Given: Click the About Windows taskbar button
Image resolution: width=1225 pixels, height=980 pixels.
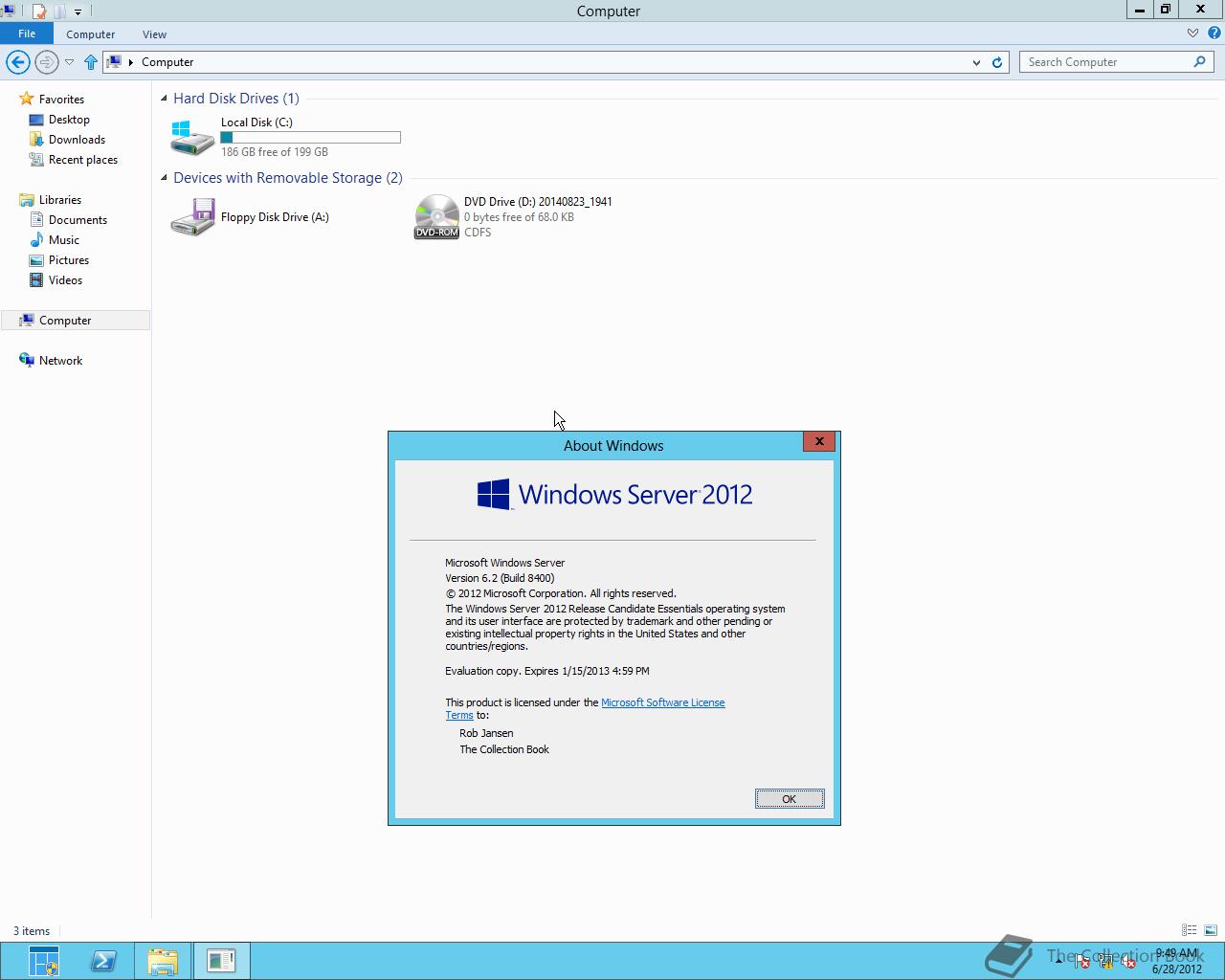Looking at the screenshot, I should [x=221, y=961].
